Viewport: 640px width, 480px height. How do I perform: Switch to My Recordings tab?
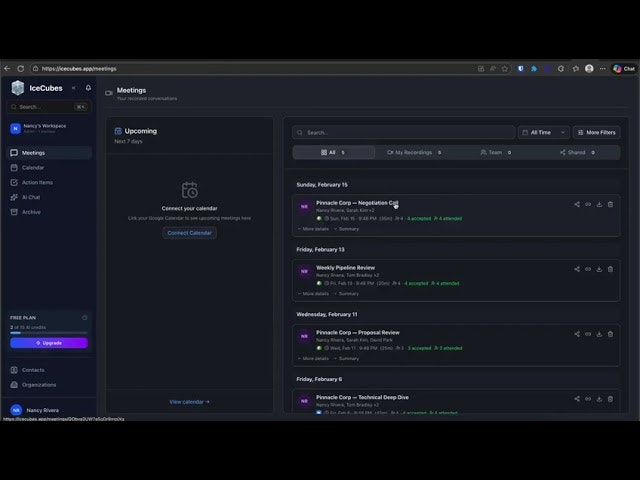(x=414, y=152)
